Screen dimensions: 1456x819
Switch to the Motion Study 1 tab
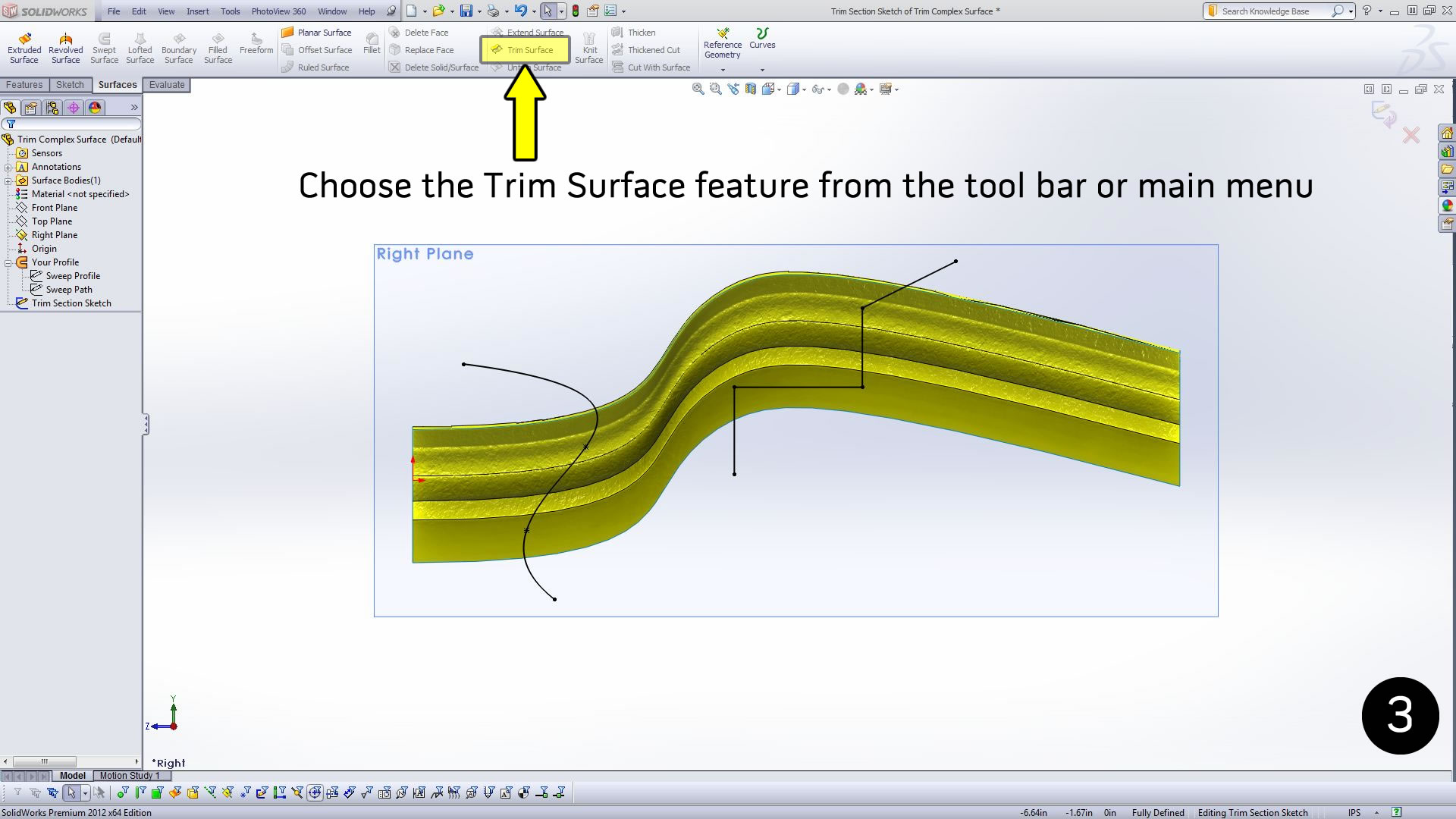(130, 775)
